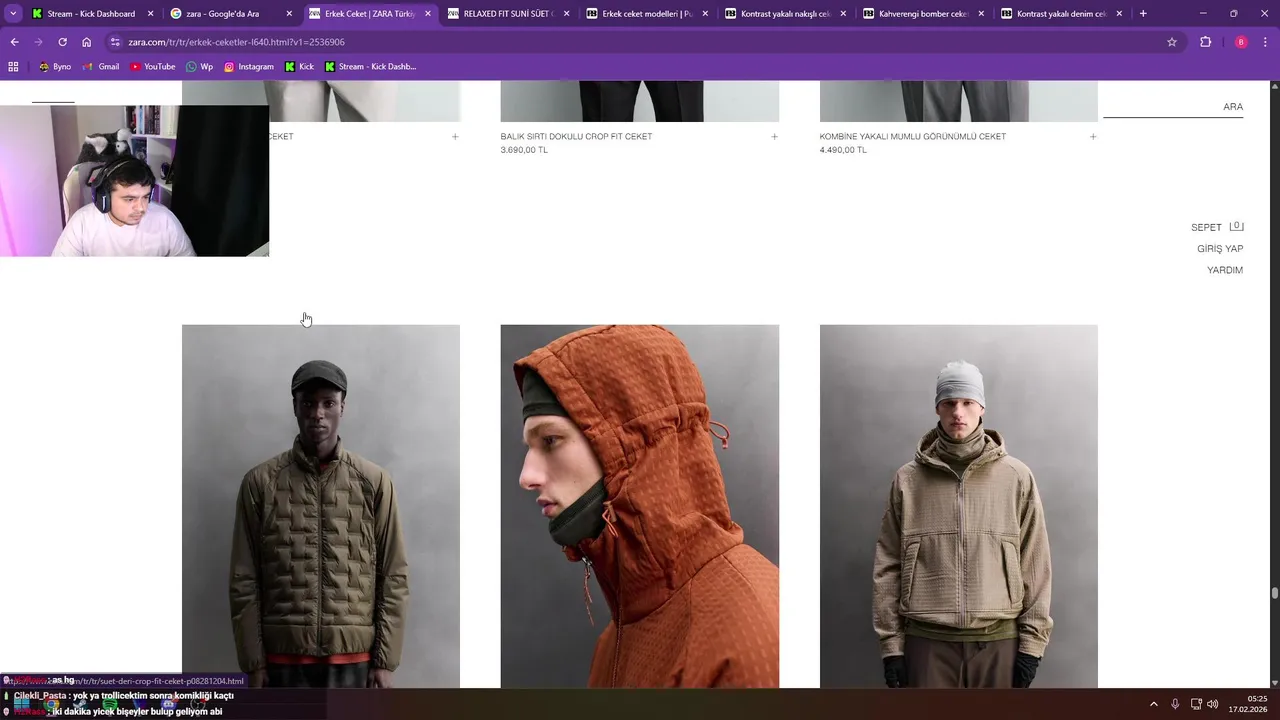This screenshot has width=1280, height=720.
Task: Open KOMBİNE YAKALI MUMLU GÖRÜNÜMLÜ CEKET title
Action: coord(913,137)
